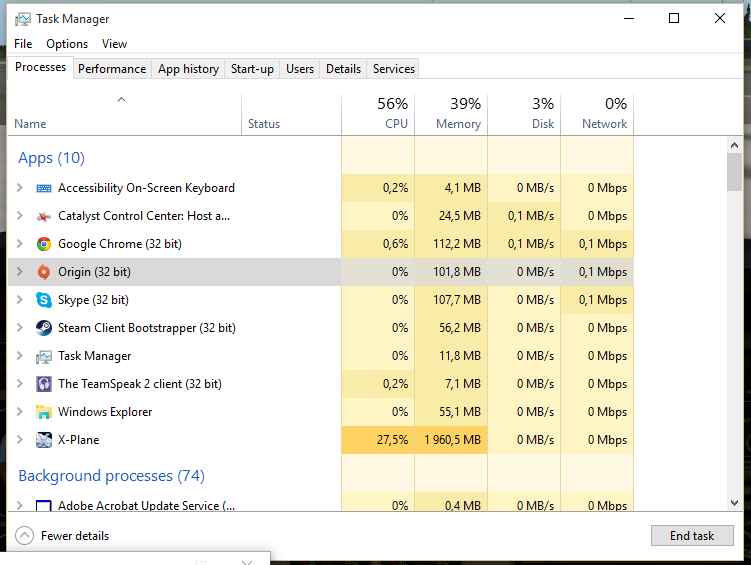751x565 pixels.
Task: Sort by the Status column header
Action: (292, 115)
